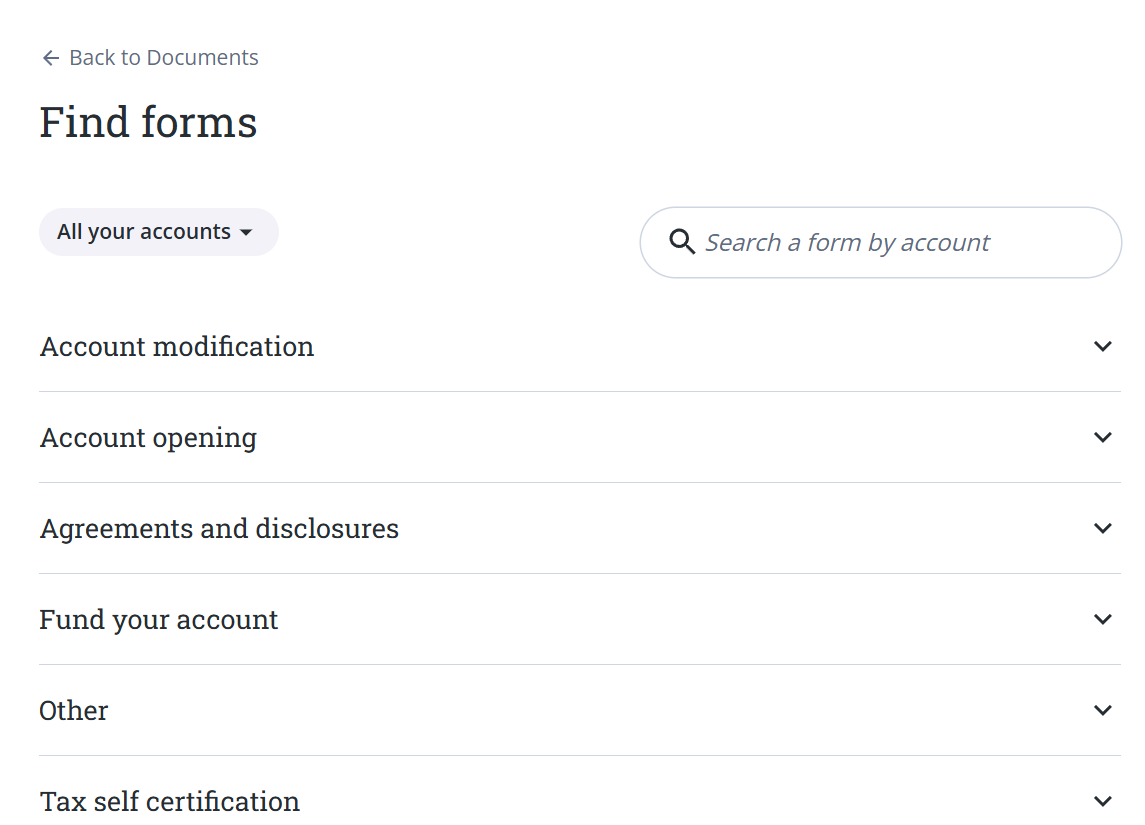Click the chevron beside Fund your account
The image size is (1145, 825).
(1103, 619)
